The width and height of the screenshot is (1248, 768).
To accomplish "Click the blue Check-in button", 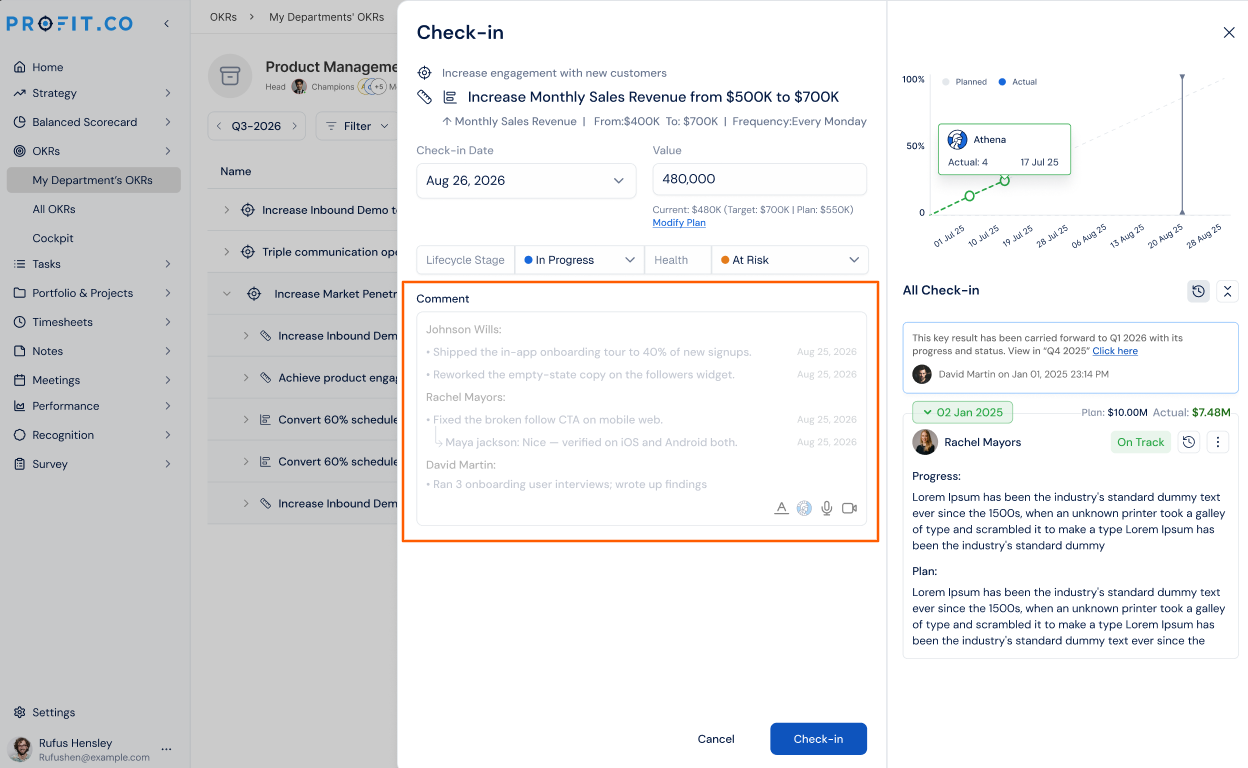I will [818, 739].
